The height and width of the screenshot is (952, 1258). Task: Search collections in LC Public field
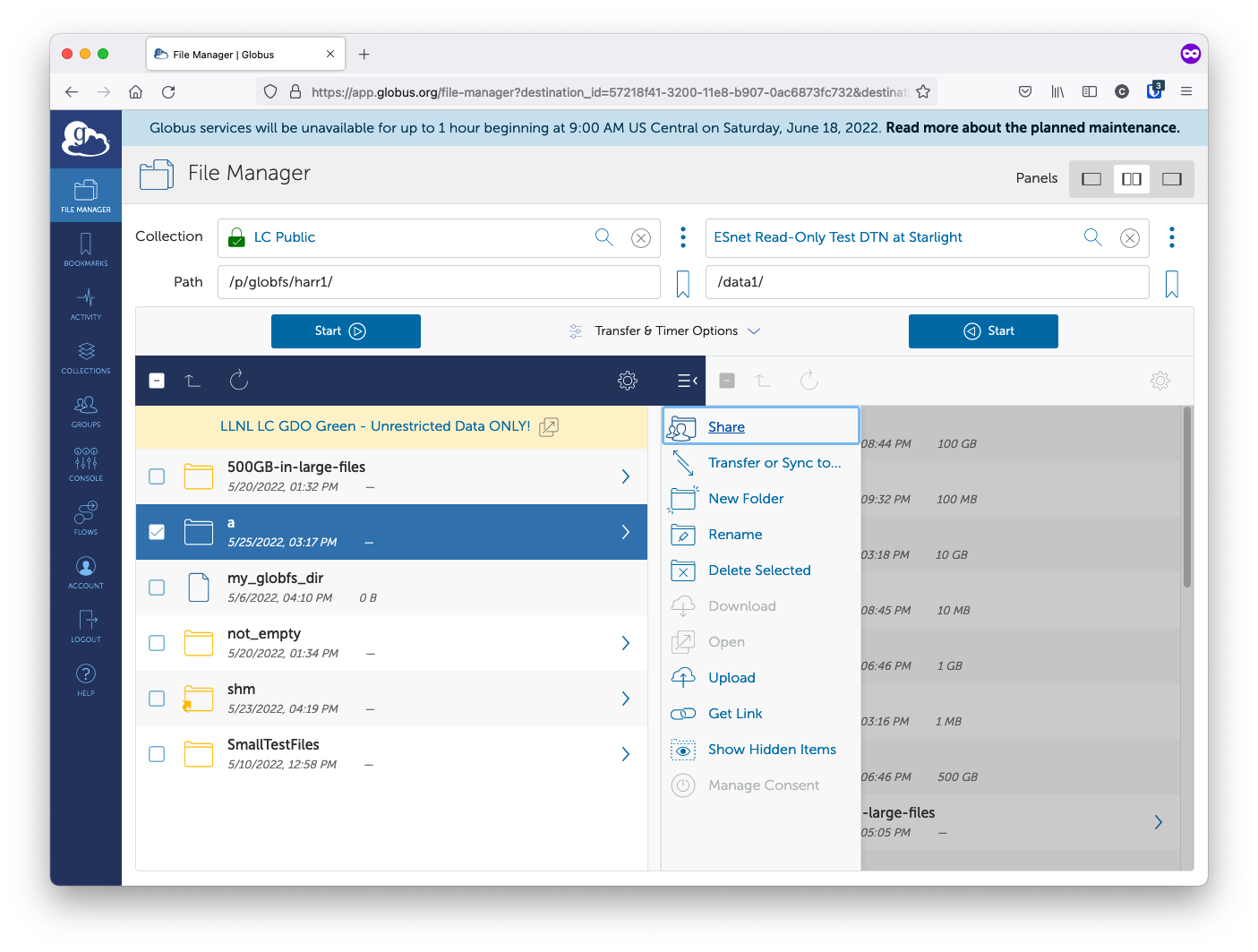604,236
